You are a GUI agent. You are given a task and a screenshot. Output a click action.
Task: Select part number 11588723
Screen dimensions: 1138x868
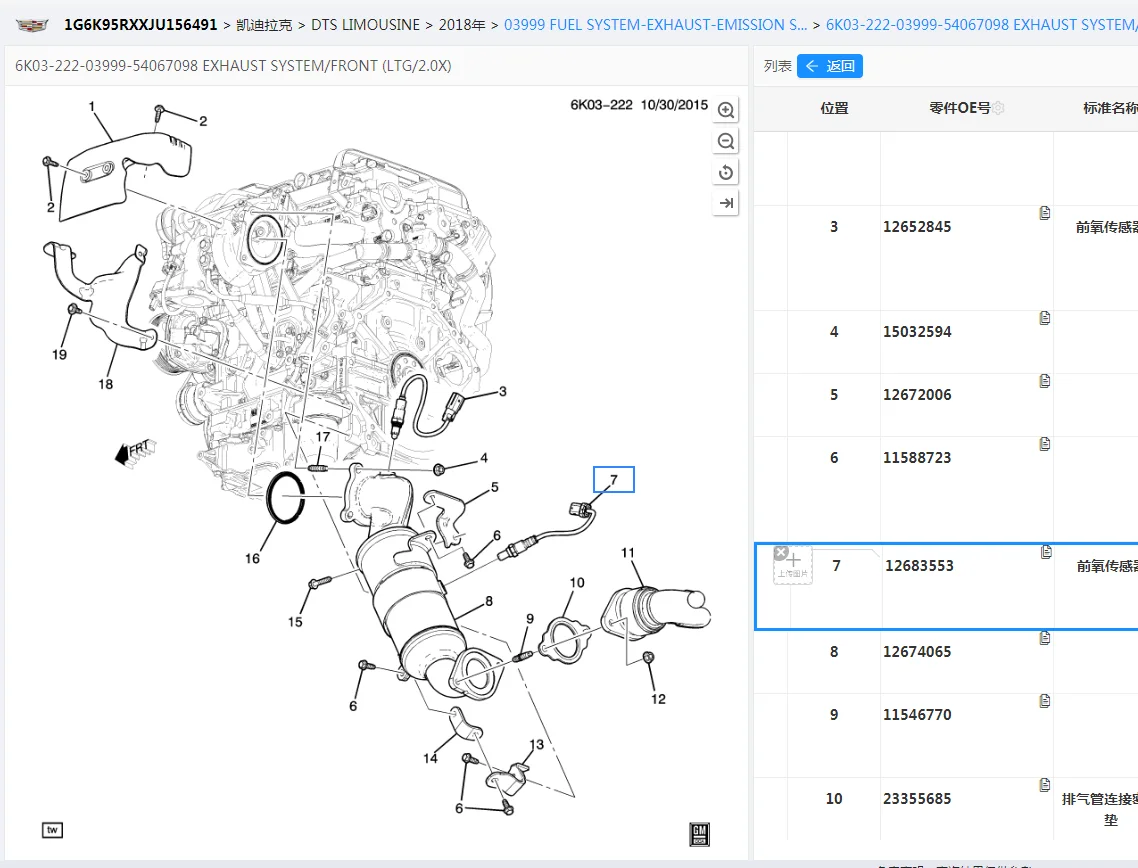click(917, 458)
